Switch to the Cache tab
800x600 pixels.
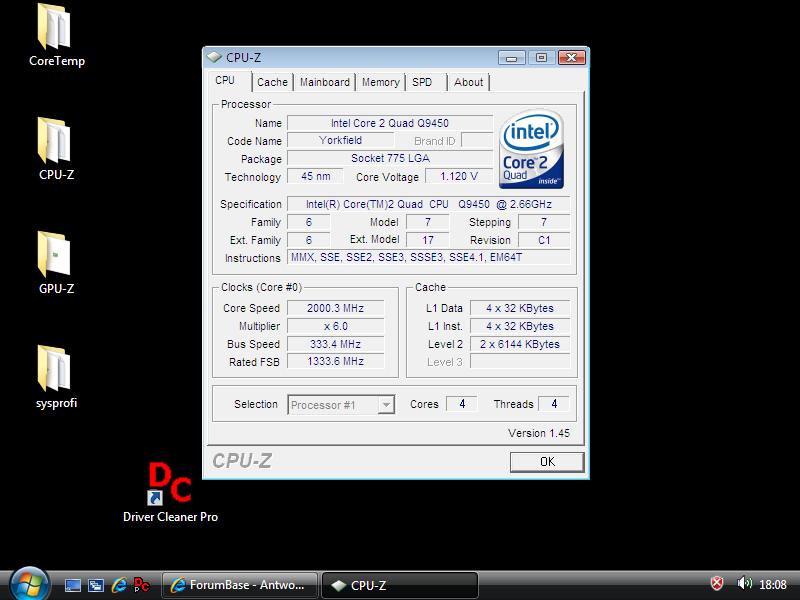pyautogui.click(x=272, y=82)
